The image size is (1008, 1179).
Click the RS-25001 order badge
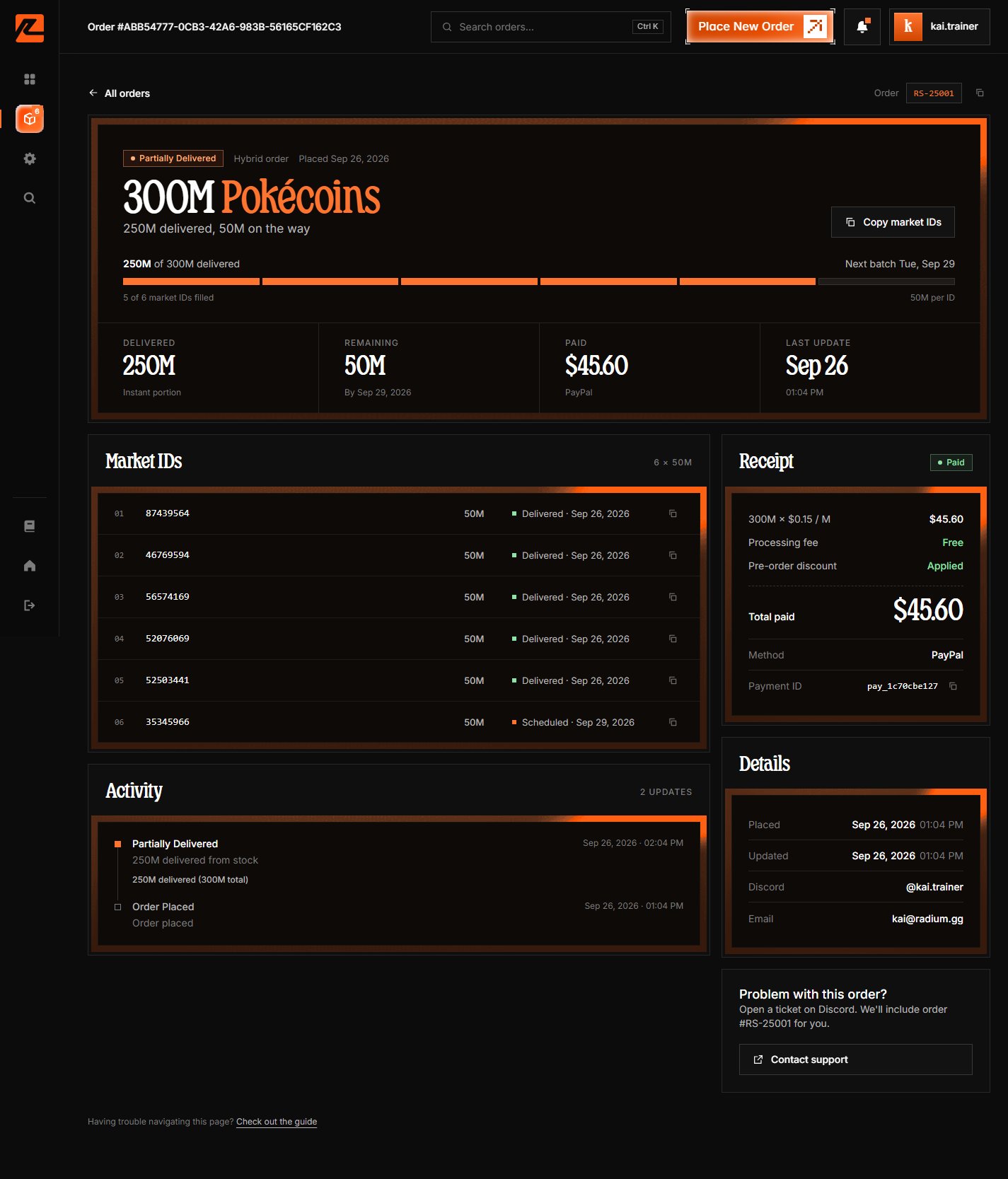click(x=934, y=93)
